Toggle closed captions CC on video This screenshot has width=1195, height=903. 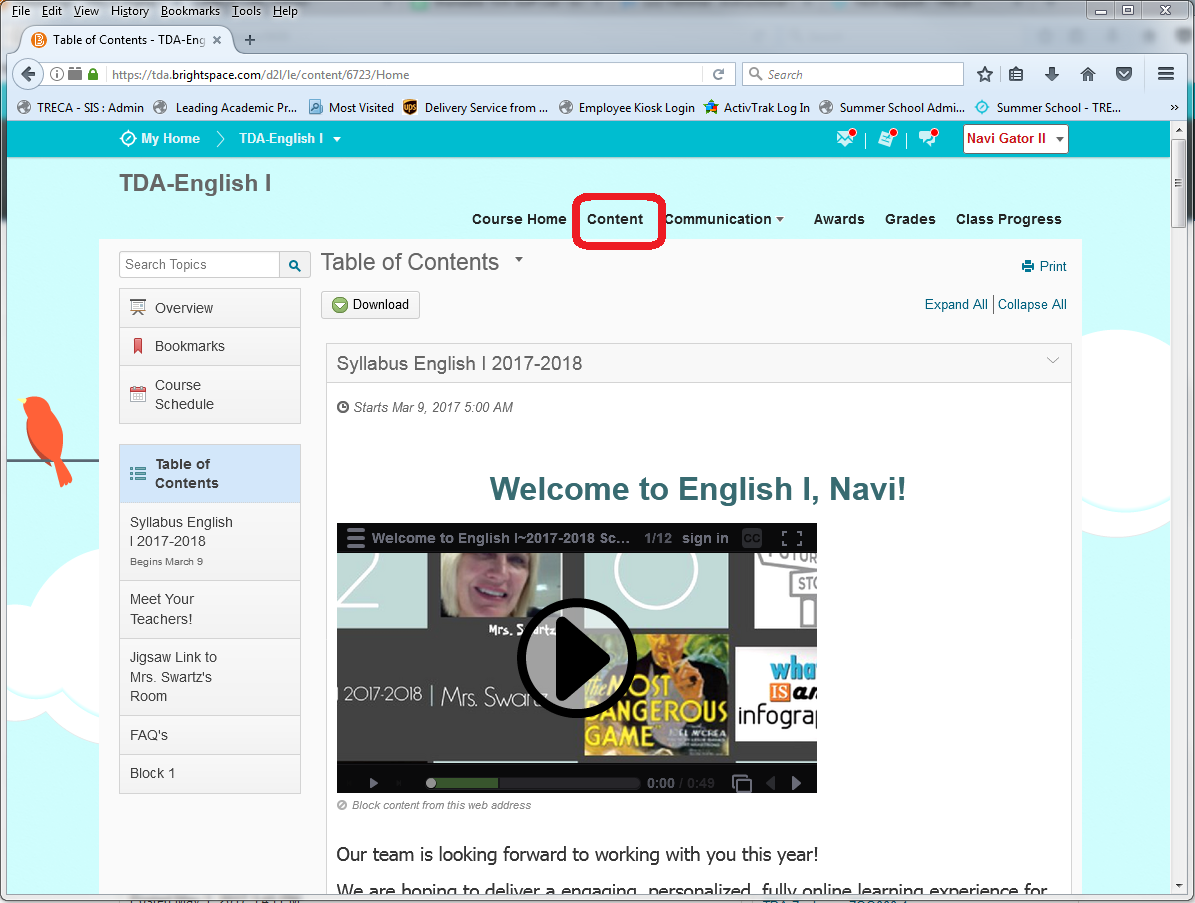coord(751,538)
